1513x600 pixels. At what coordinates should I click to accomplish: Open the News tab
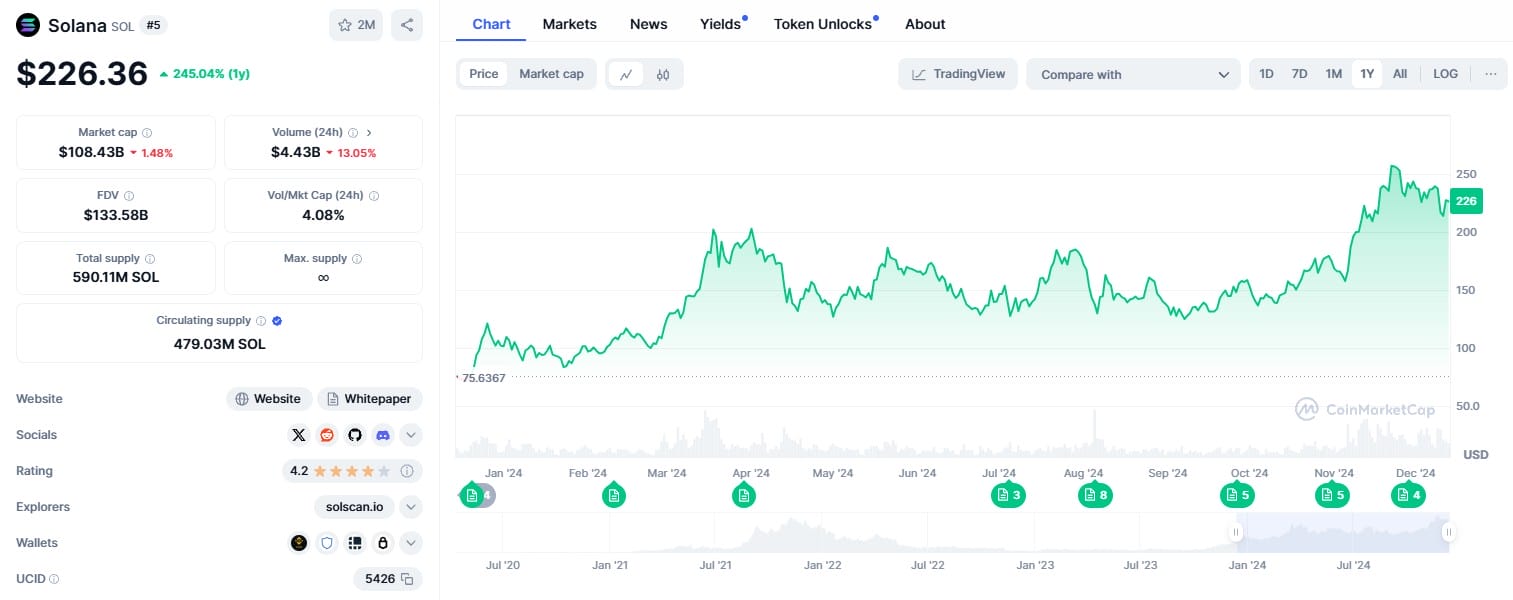pyautogui.click(x=649, y=24)
